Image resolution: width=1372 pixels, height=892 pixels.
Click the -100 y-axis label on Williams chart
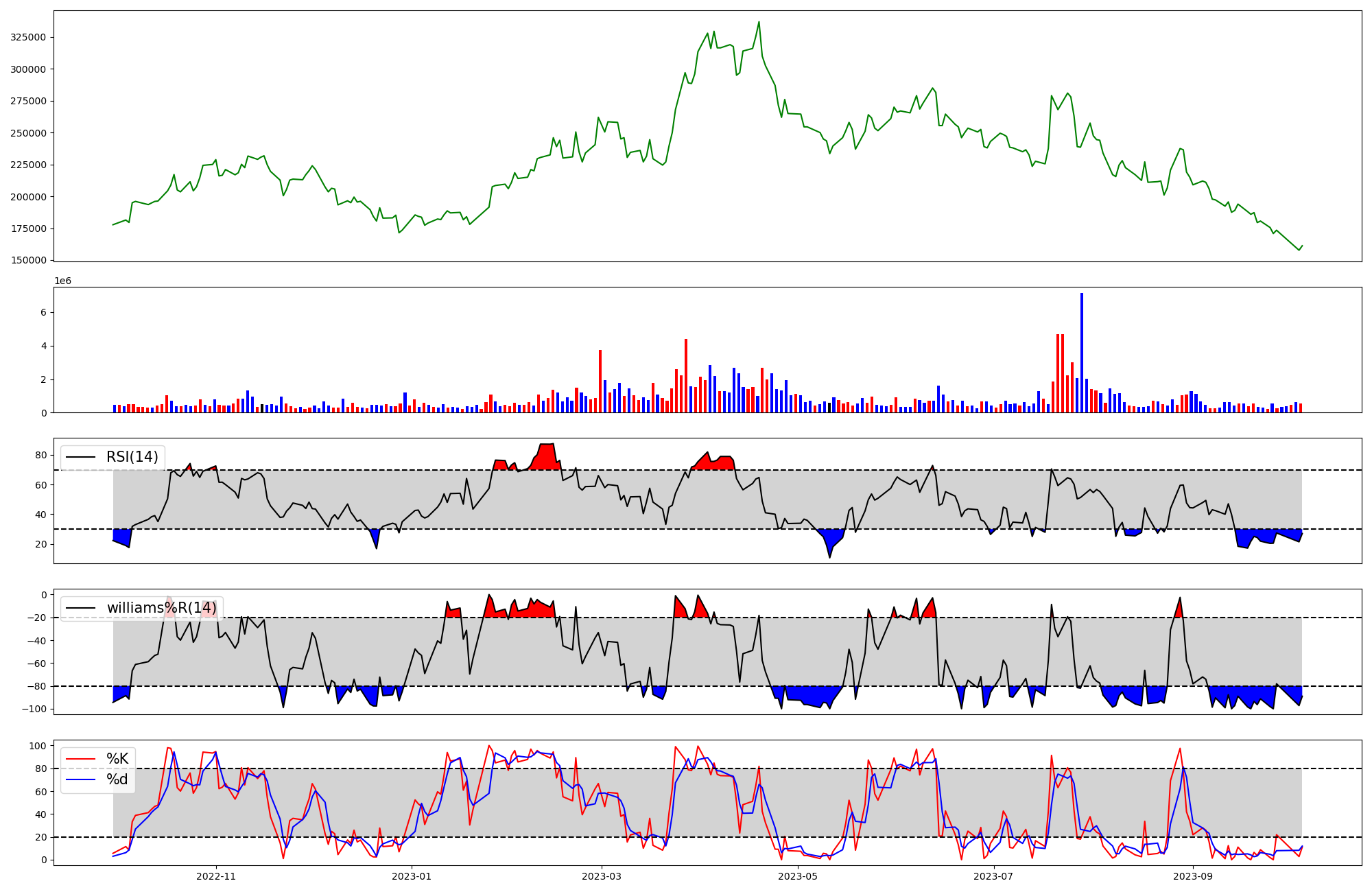(34, 709)
